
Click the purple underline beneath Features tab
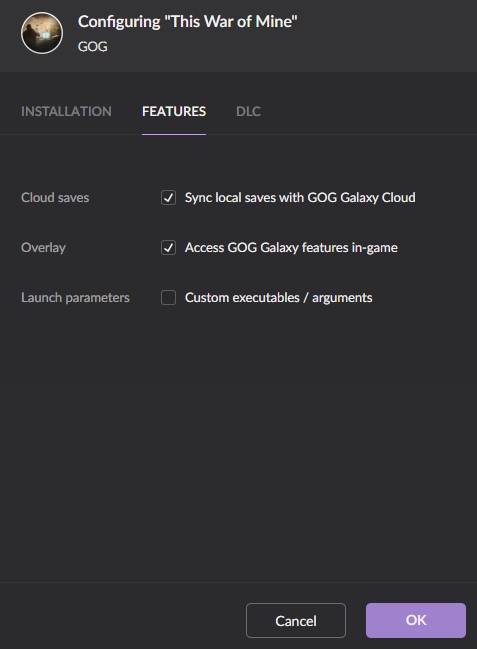[174, 134]
